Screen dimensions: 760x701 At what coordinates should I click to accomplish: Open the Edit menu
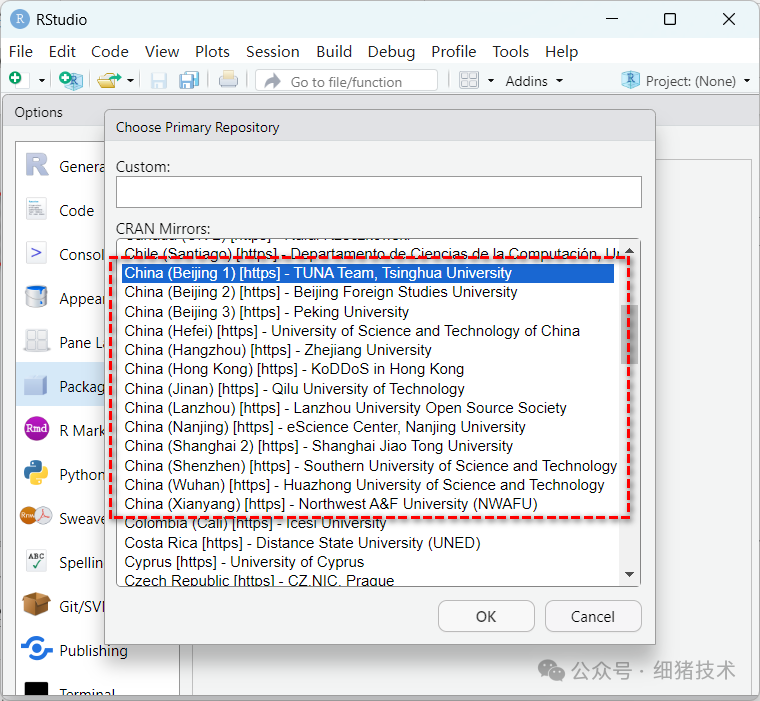coord(62,51)
